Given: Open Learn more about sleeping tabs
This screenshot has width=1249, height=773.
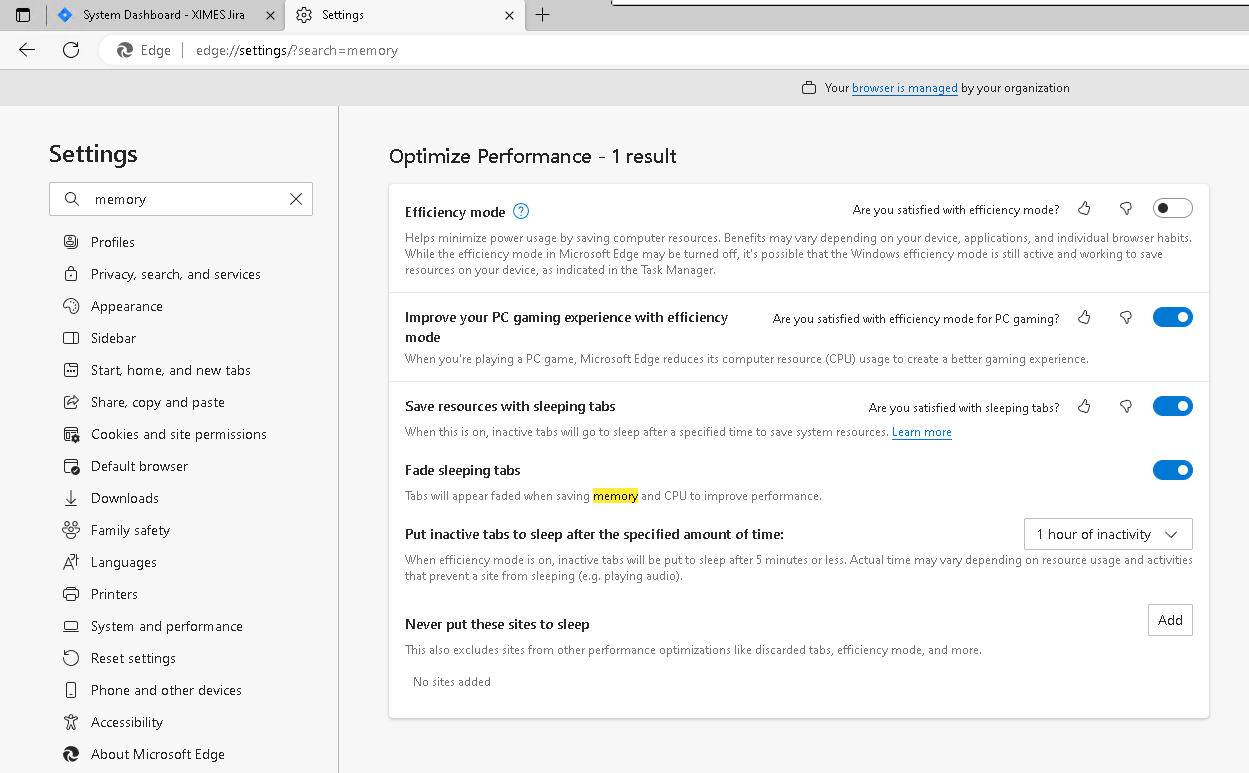Looking at the screenshot, I should [922, 432].
